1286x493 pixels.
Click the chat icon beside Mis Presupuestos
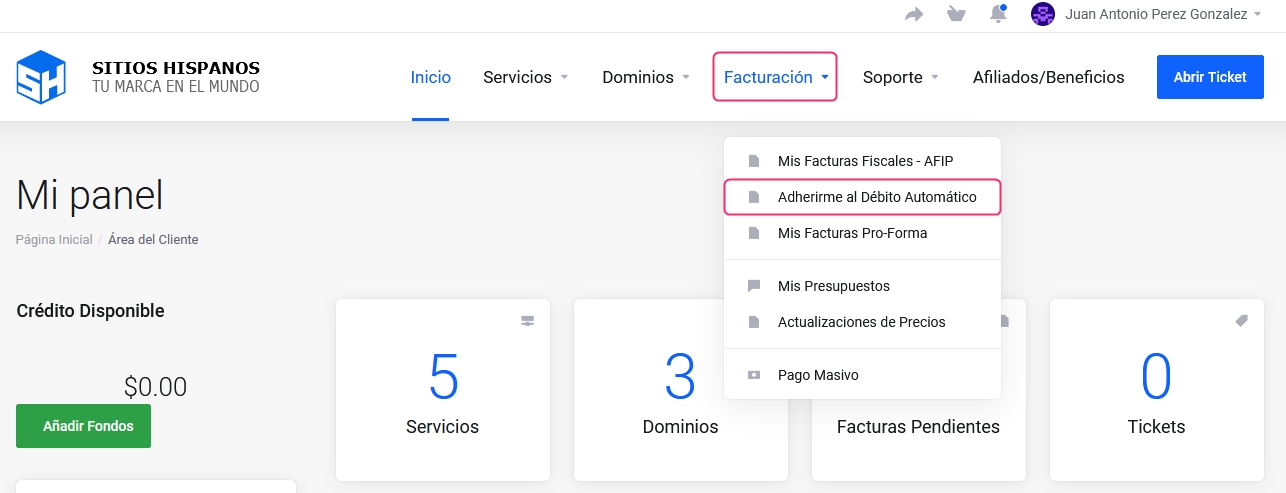[x=755, y=286]
